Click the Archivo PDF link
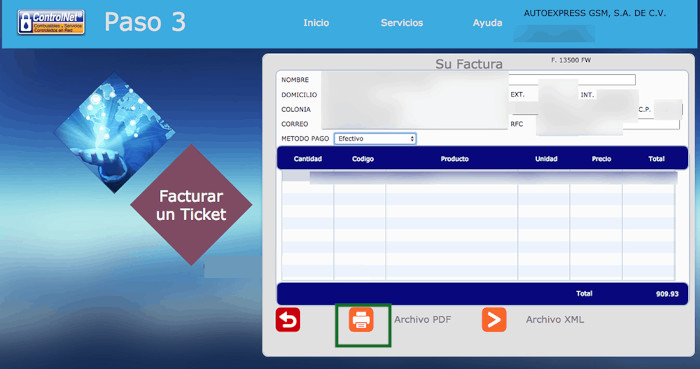This screenshot has height=369, width=700. [422, 319]
